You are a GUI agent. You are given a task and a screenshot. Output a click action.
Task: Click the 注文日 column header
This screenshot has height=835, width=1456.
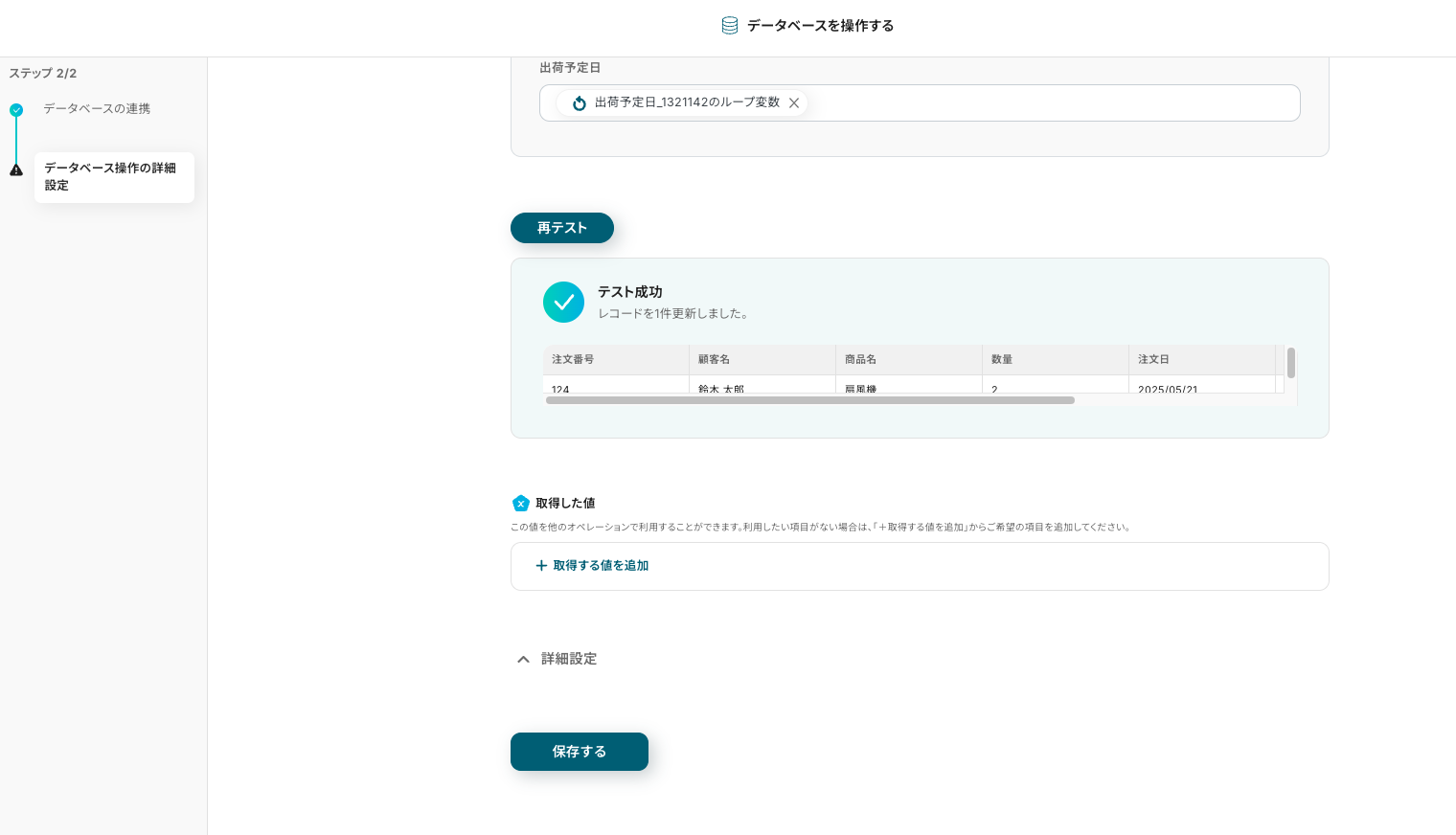(x=1153, y=360)
